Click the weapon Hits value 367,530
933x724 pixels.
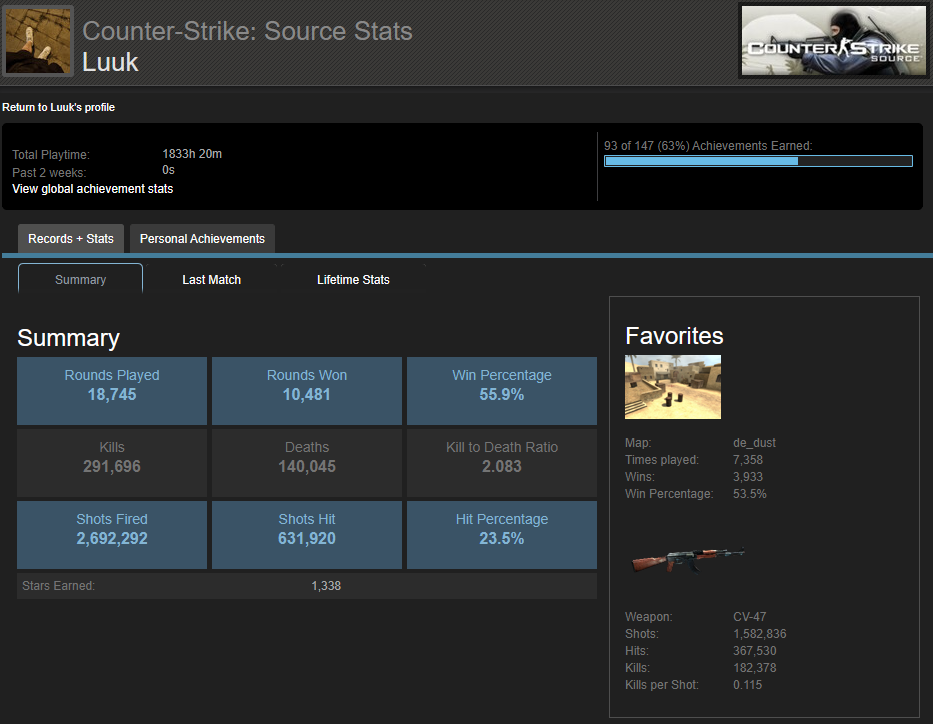[754, 651]
